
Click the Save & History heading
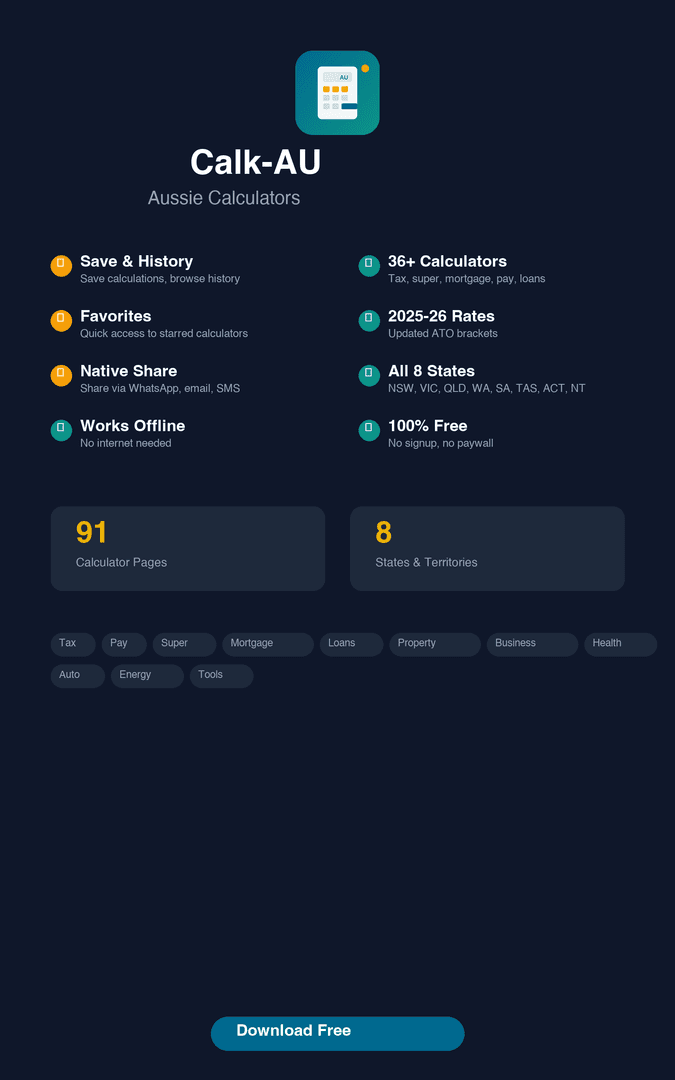(136, 261)
